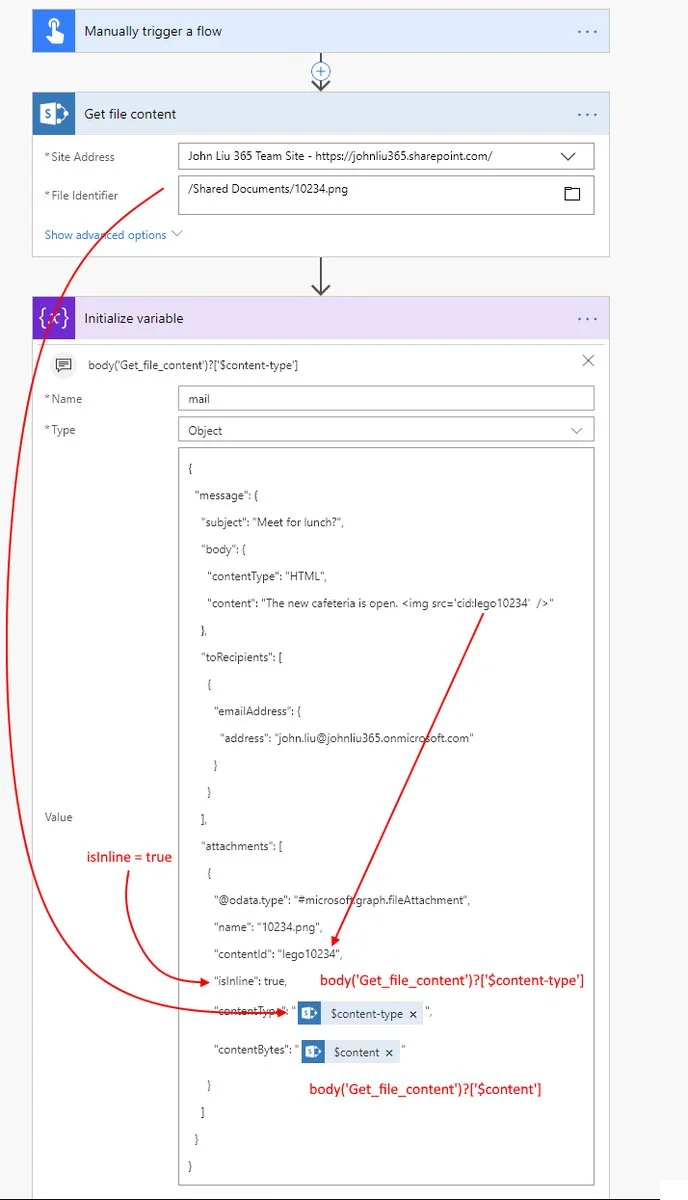Open the Initialize variable ellipsis menu
This screenshot has height=1200, width=688.
point(587,318)
